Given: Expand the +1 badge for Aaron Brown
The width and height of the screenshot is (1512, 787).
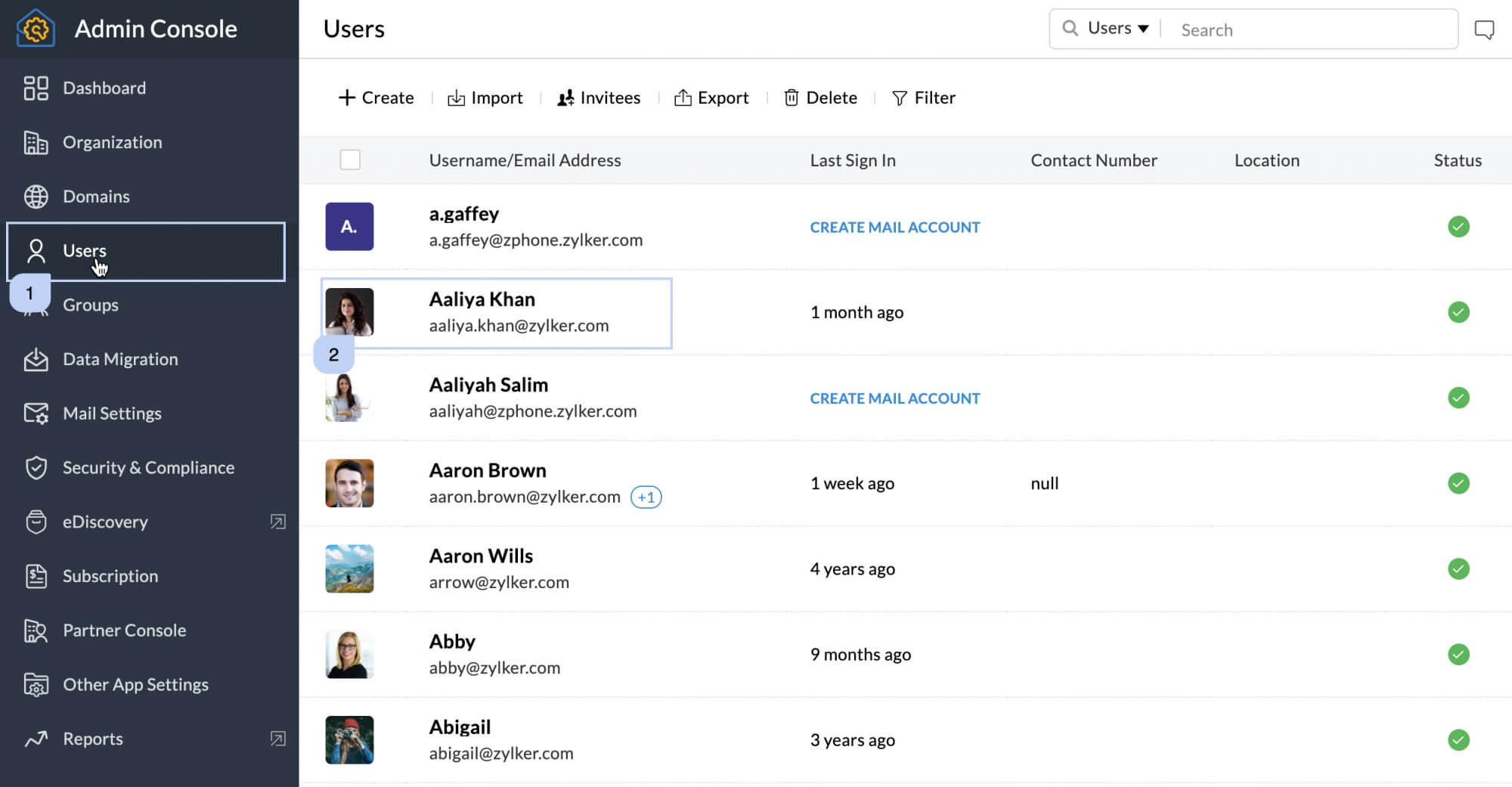Looking at the screenshot, I should click(646, 497).
